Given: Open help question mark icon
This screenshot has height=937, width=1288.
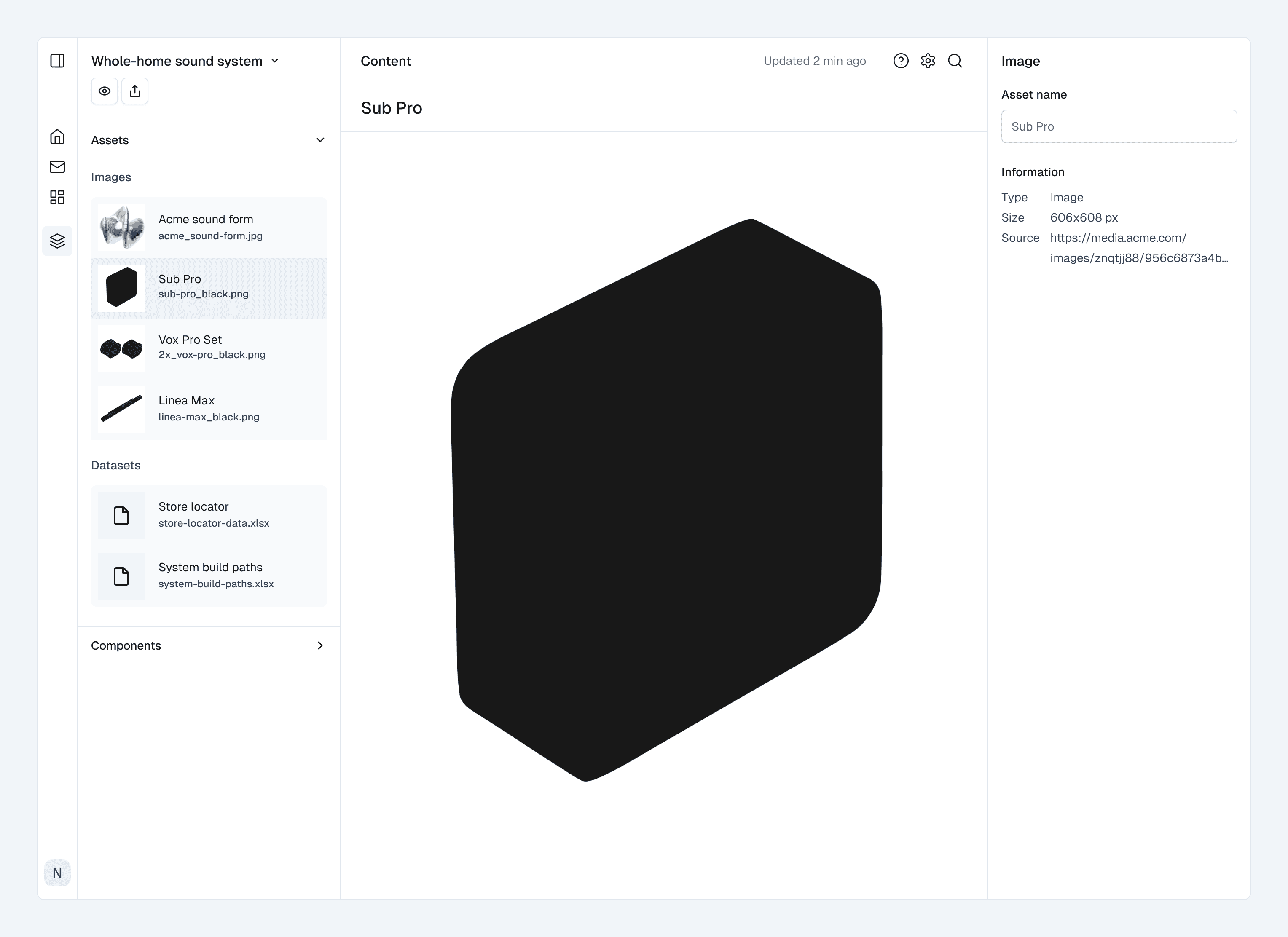Looking at the screenshot, I should (901, 61).
